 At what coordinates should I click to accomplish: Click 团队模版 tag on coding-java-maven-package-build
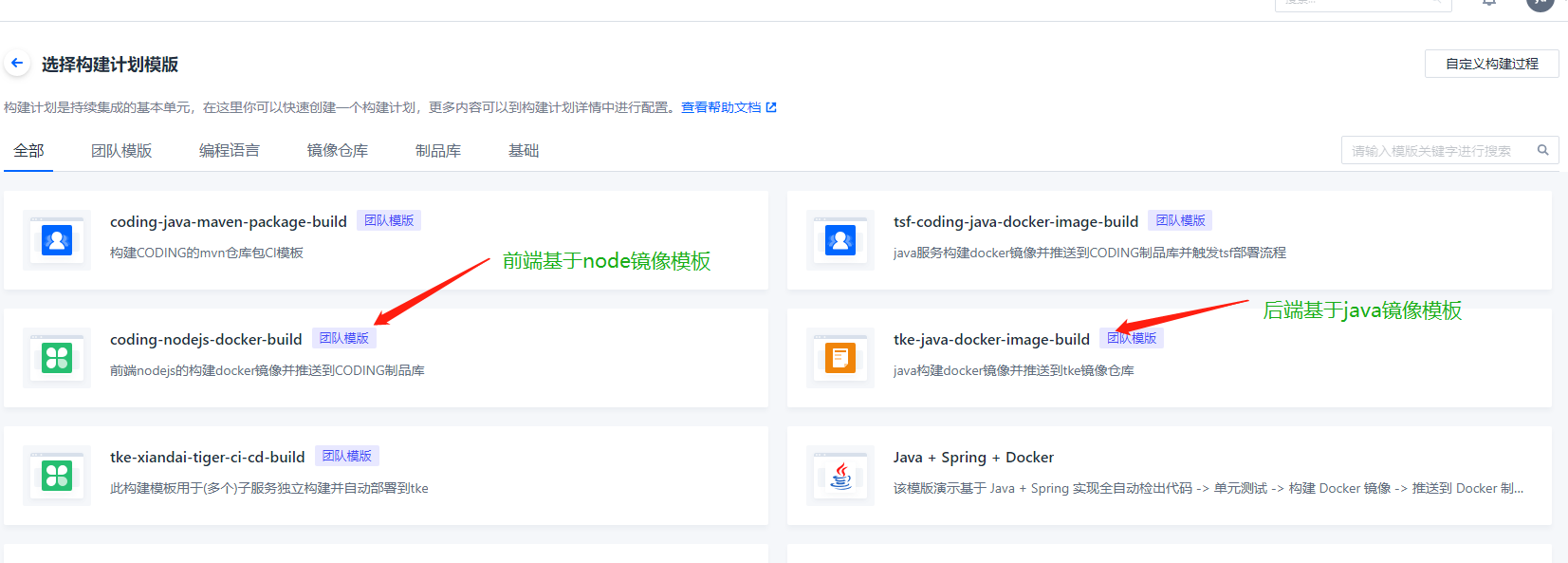[389, 220]
